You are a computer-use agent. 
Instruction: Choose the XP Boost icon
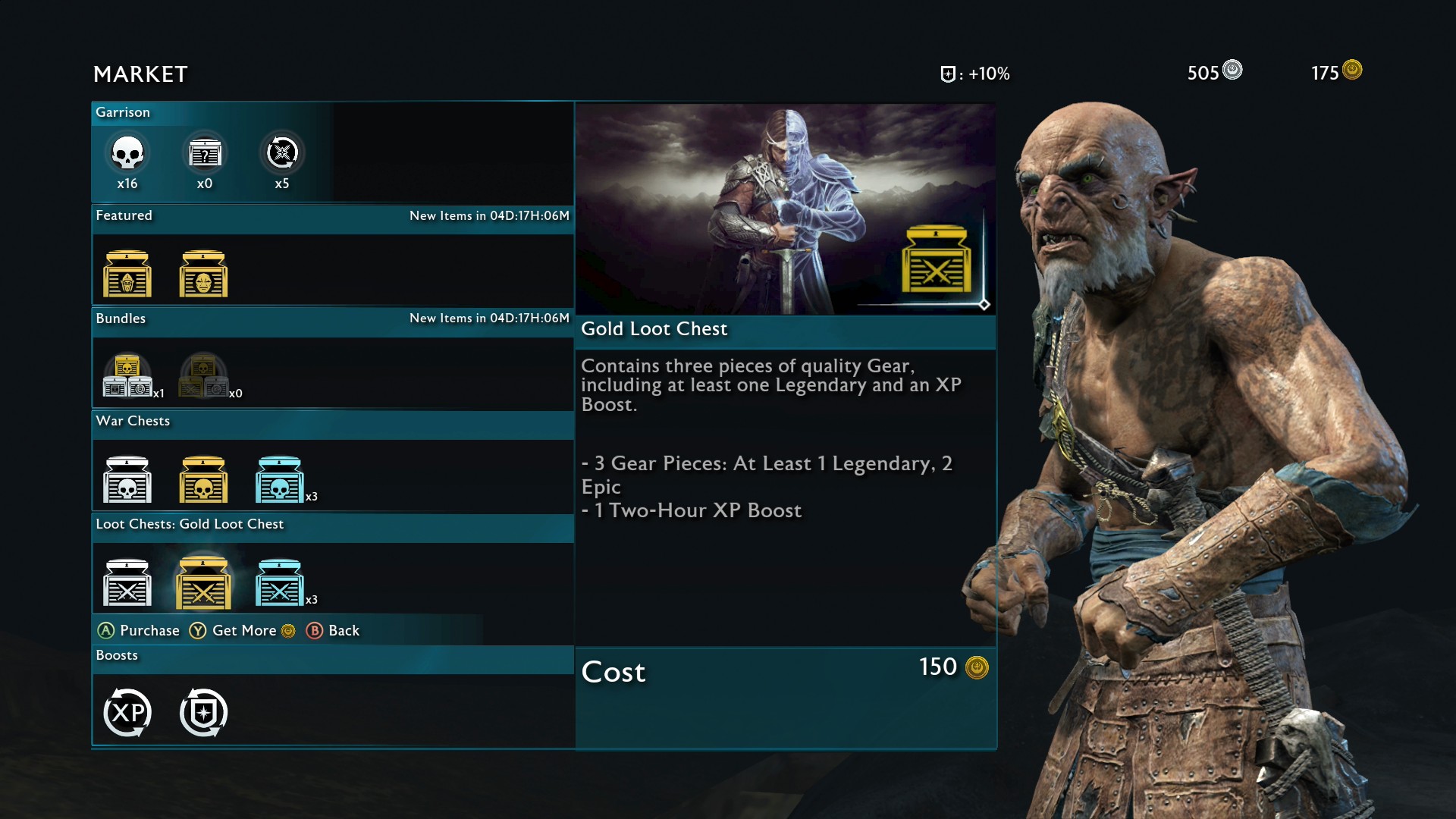127,713
